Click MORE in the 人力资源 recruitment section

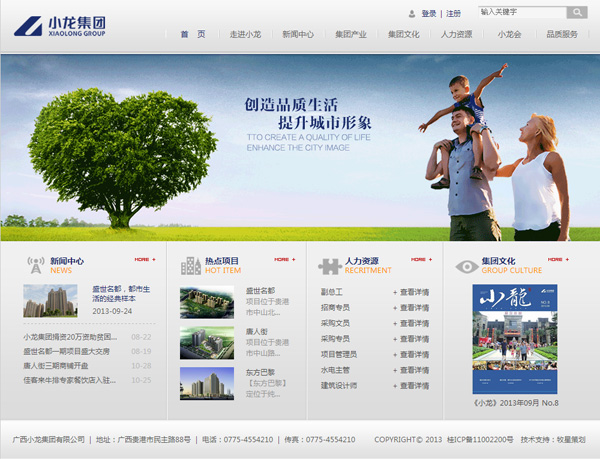point(422,259)
